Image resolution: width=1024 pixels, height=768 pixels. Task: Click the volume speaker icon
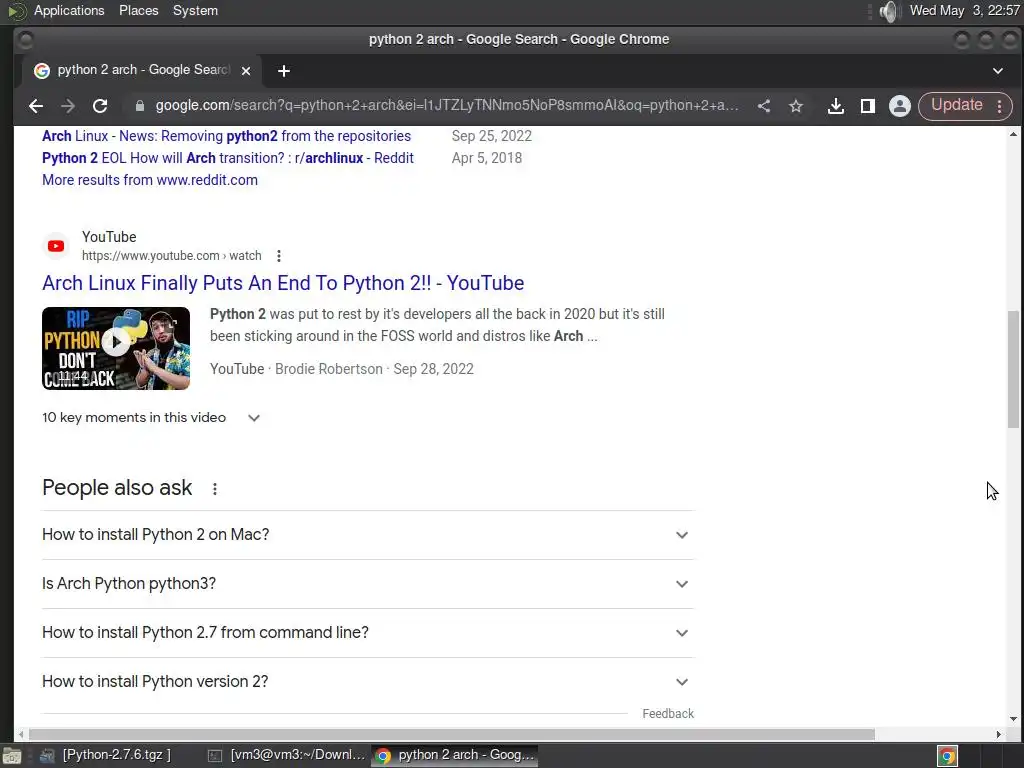(x=889, y=11)
